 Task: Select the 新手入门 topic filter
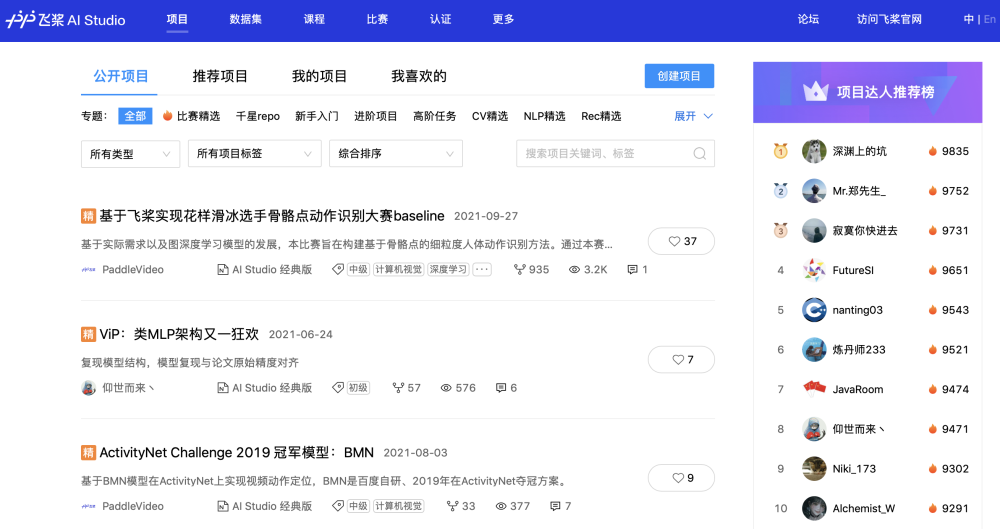[316, 116]
